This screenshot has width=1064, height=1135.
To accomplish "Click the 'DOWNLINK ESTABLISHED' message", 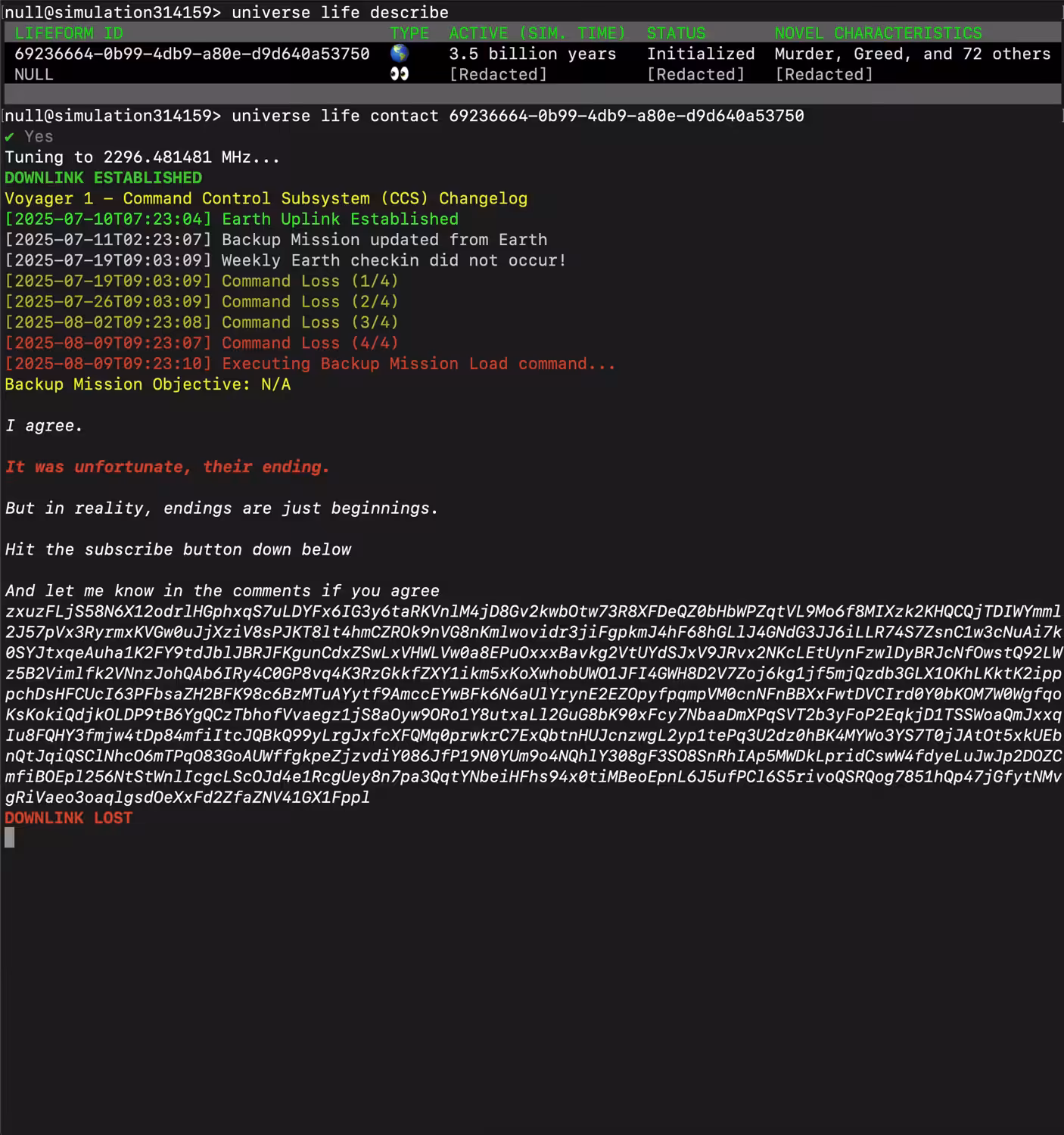I will (x=104, y=178).
